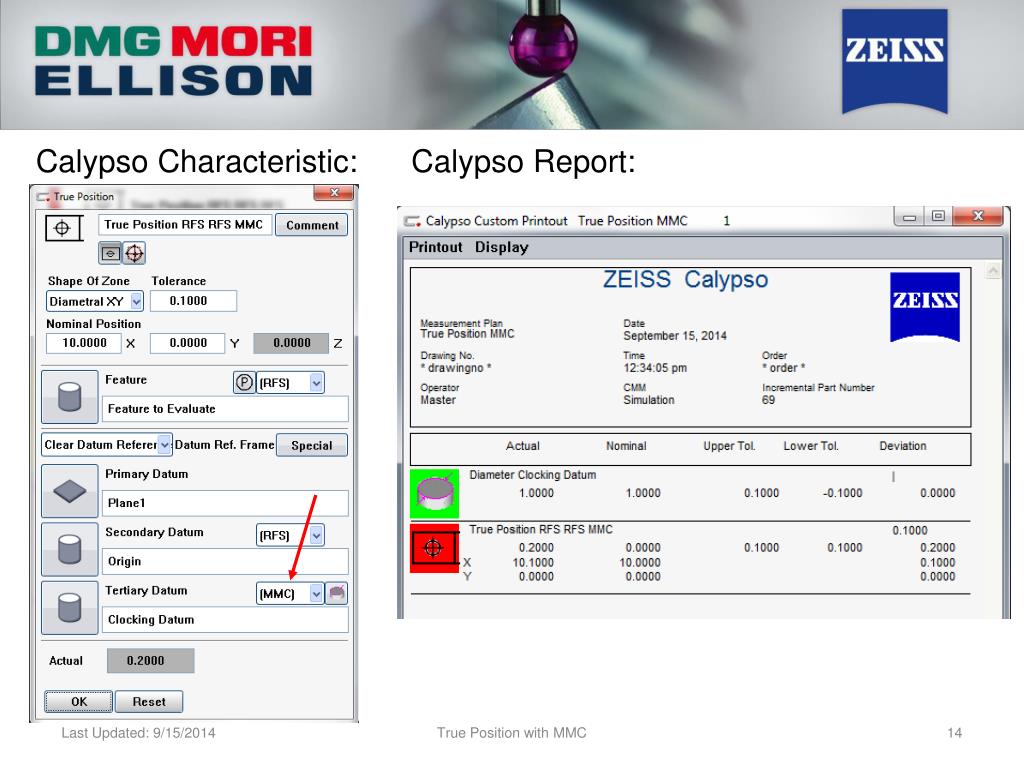The height and width of the screenshot is (768, 1024).
Task: Select the Primary Datum plane icon
Action: [70, 491]
